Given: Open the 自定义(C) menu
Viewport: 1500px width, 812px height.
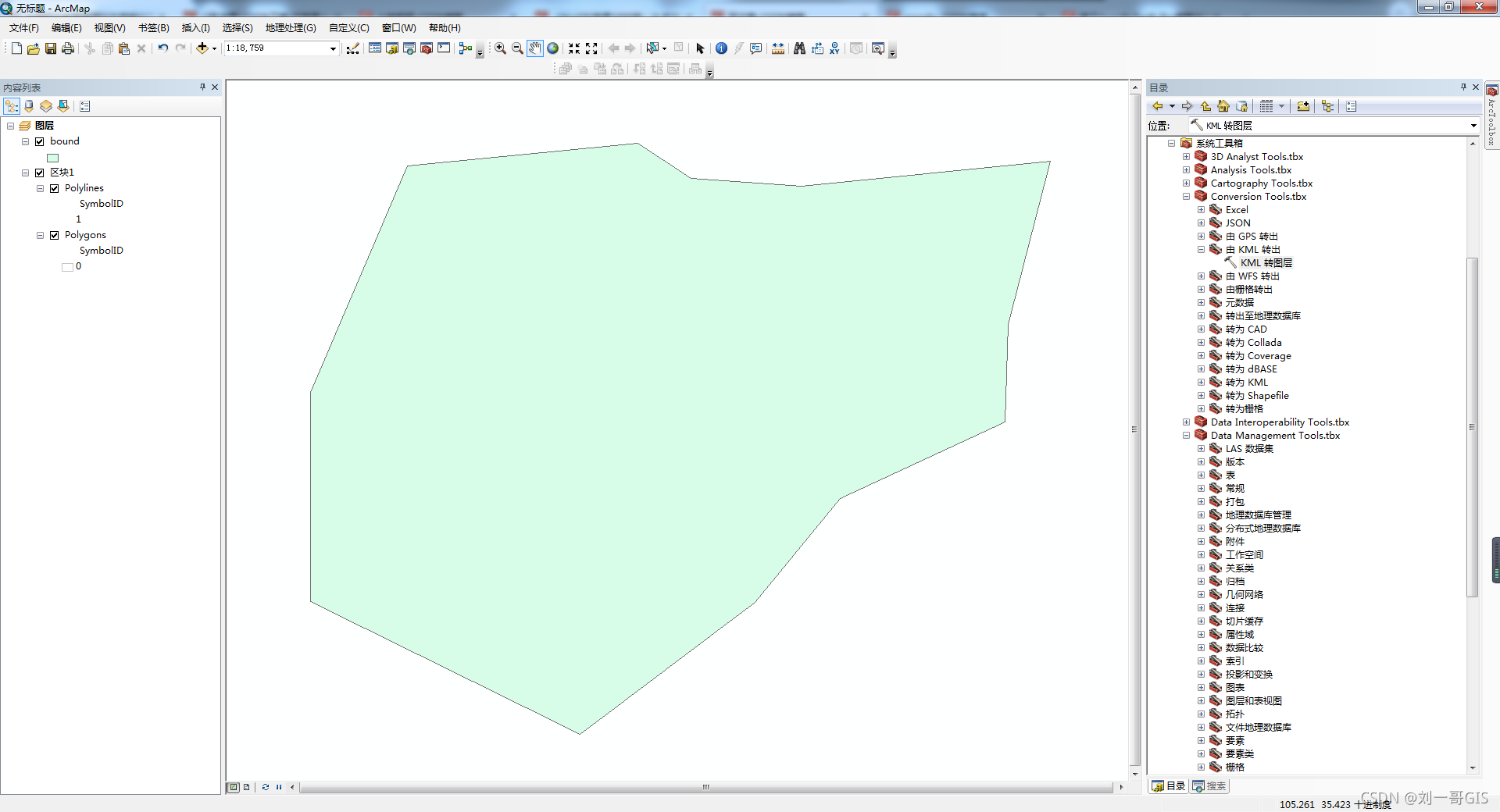Looking at the screenshot, I should click(348, 28).
